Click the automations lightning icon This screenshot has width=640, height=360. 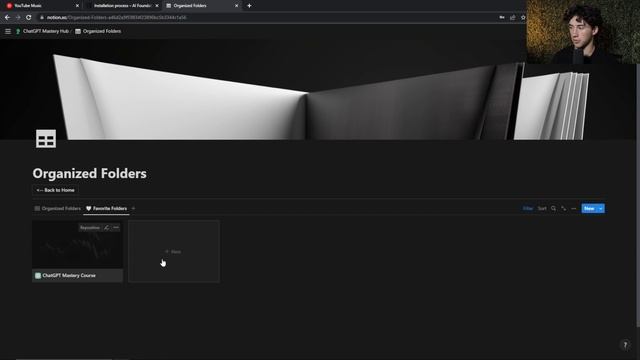click(x=564, y=209)
